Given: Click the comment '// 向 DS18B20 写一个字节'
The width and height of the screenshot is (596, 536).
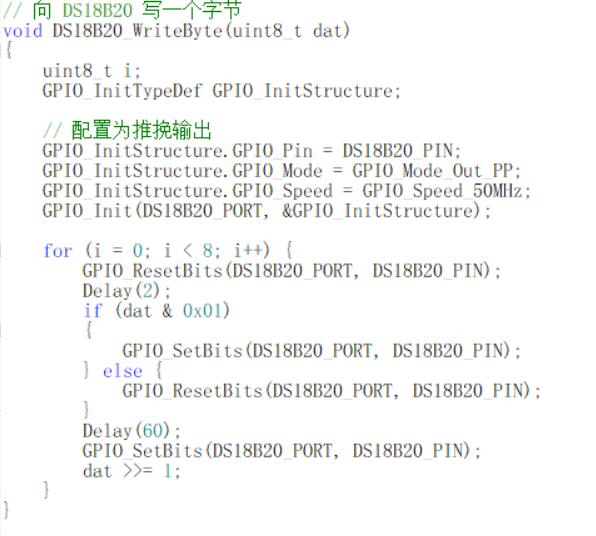Looking at the screenshot, I should click(x=122, y=10).
